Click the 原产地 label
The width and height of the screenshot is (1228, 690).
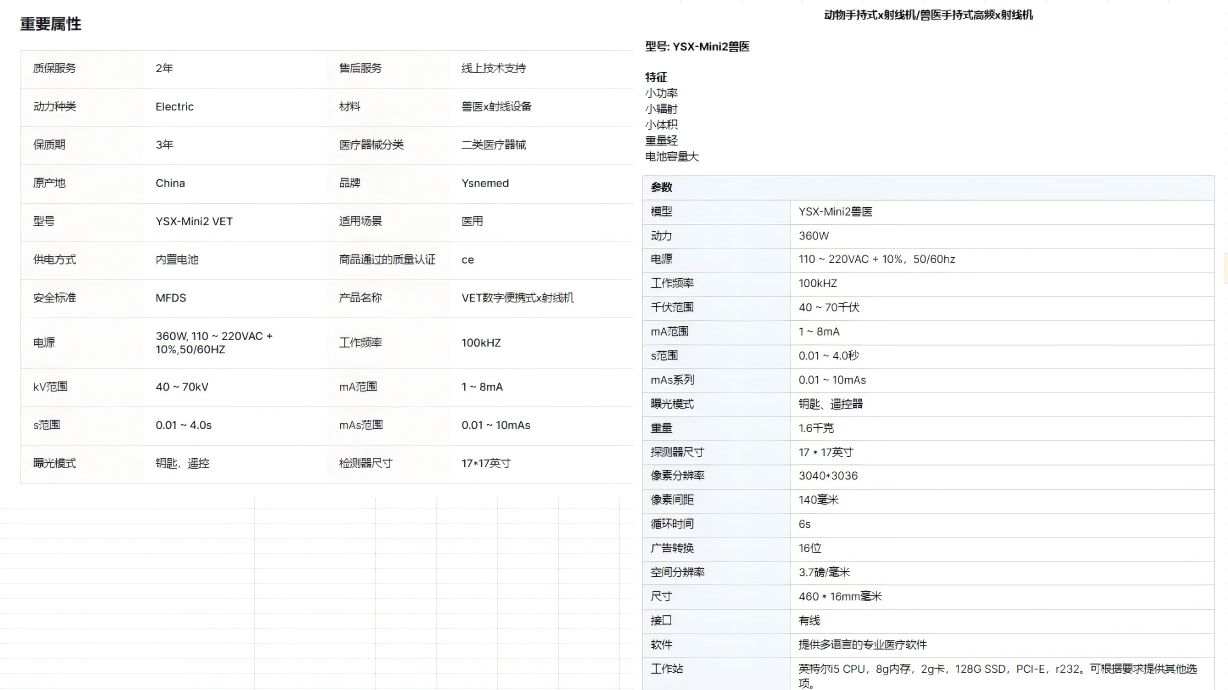tap(49, 183)
